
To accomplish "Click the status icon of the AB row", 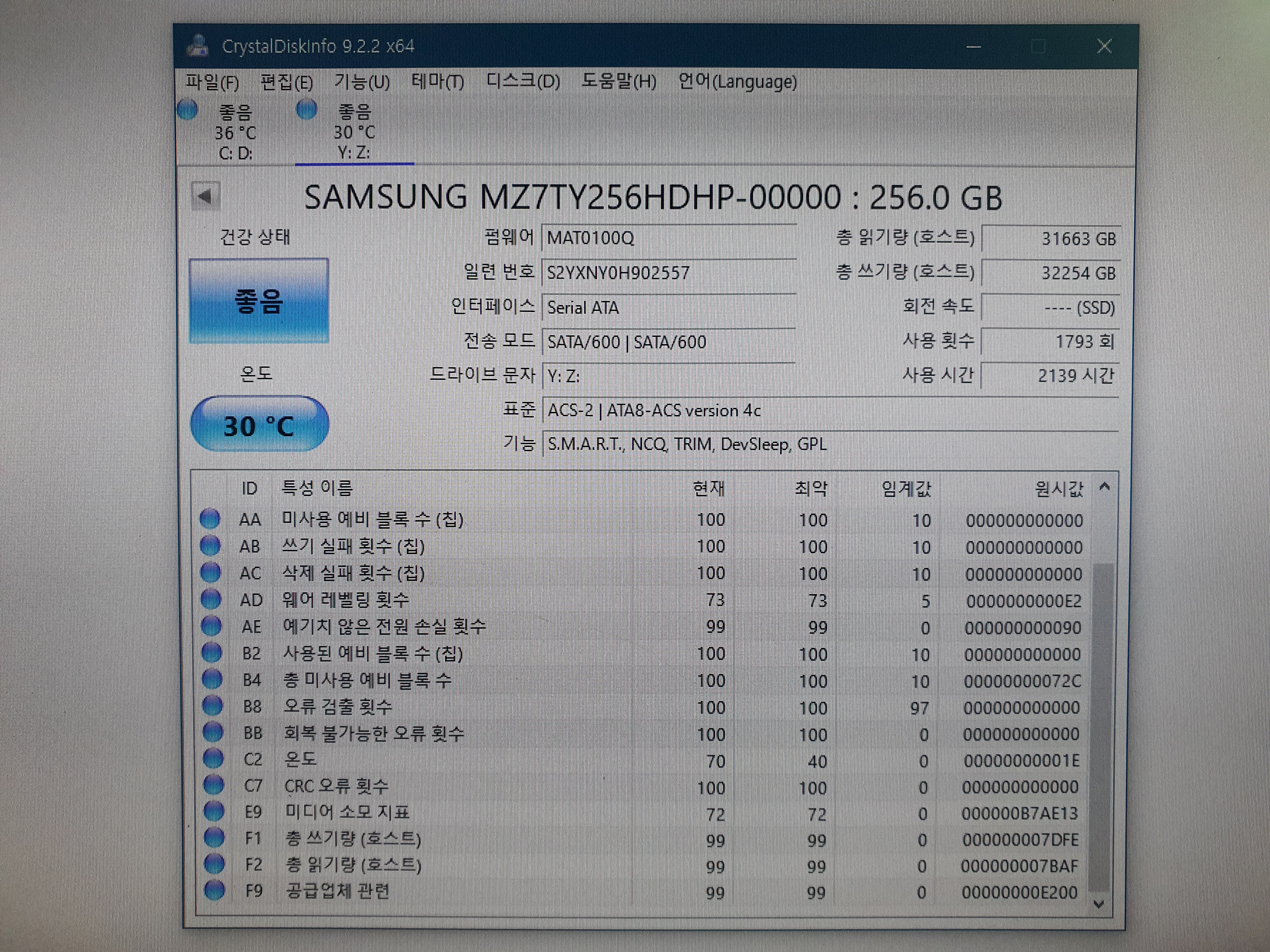I will click(x=210, y=545).
